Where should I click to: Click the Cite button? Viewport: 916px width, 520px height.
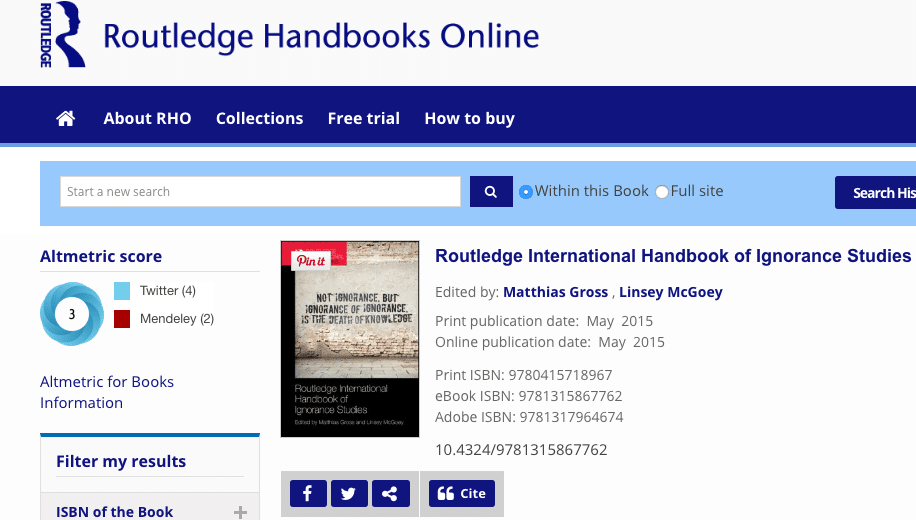click(462, 494)
